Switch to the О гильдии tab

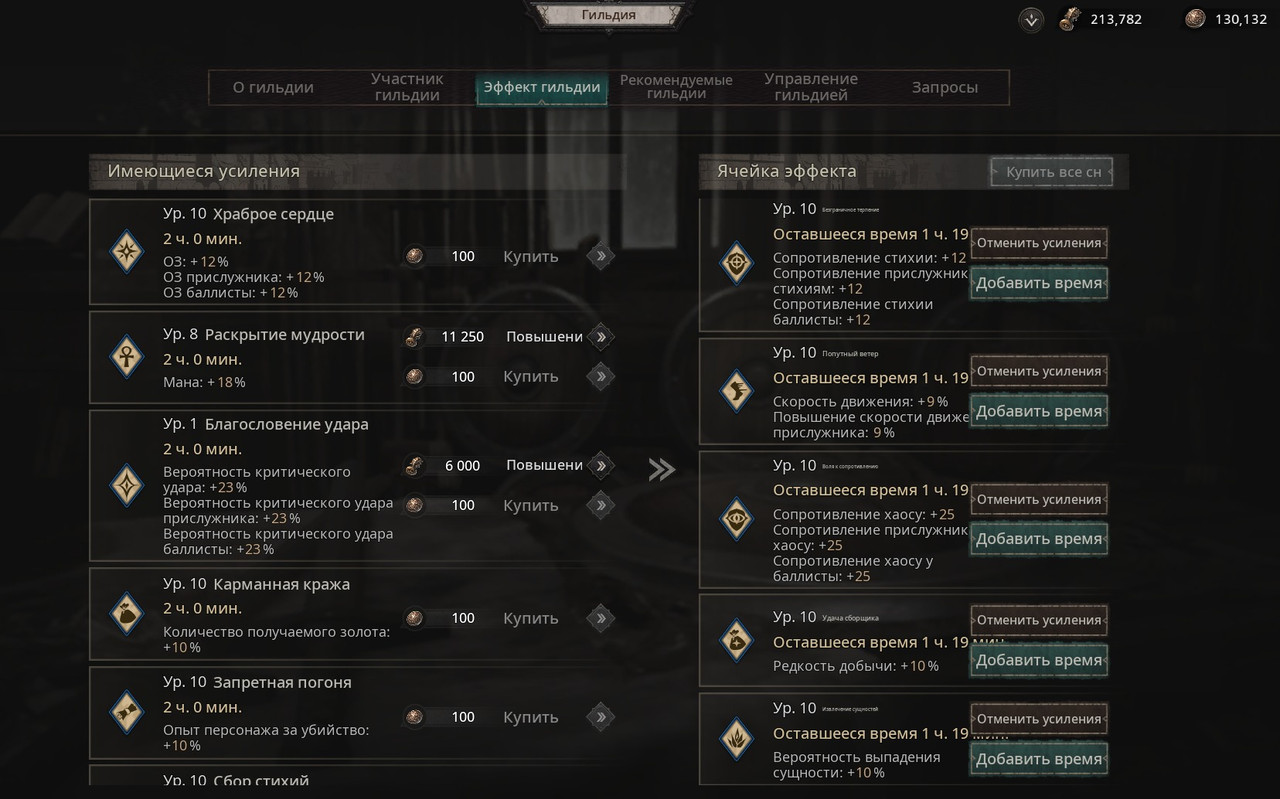tap(273, 87)
